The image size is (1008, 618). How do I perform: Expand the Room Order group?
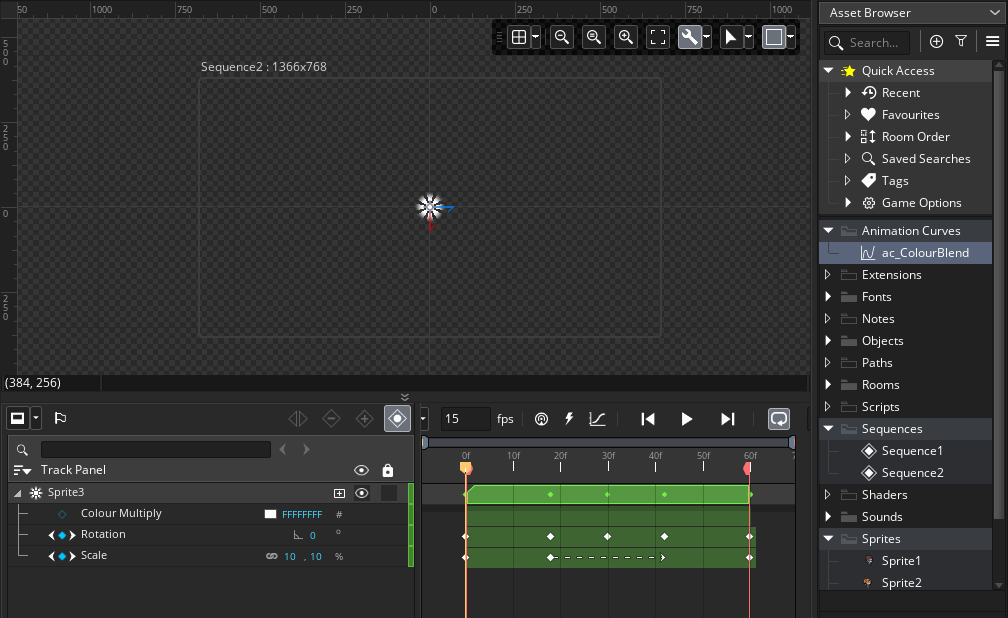coord(848,136)
